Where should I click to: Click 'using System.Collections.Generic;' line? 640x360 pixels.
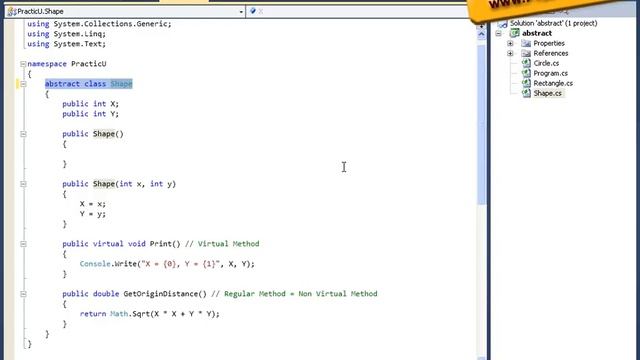tap(99, 24)
